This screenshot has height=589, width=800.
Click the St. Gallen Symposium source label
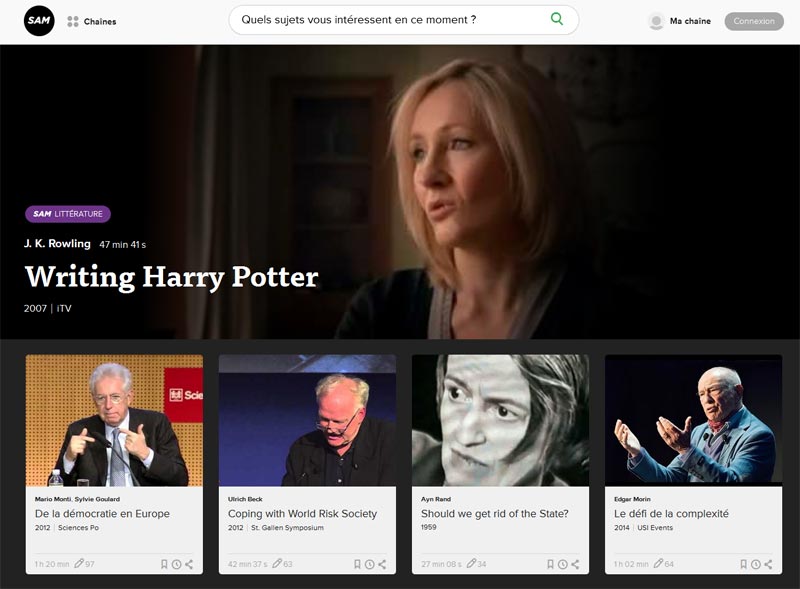tap(287, 527)
